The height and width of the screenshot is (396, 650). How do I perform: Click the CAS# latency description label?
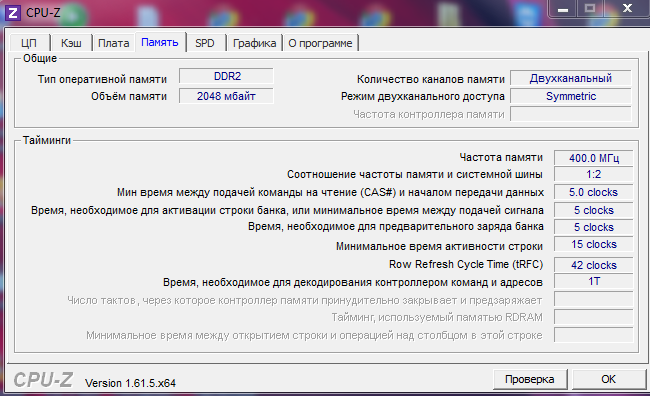tap(330, 192)
